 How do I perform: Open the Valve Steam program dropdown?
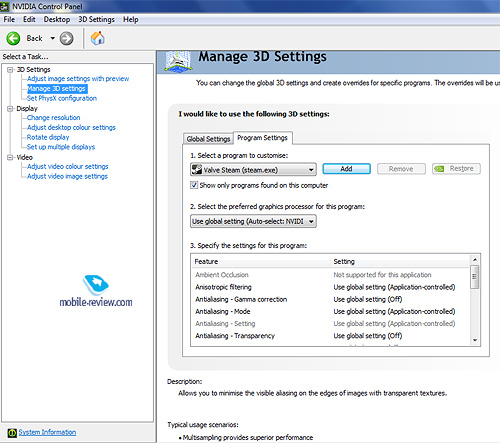point(253,169)
